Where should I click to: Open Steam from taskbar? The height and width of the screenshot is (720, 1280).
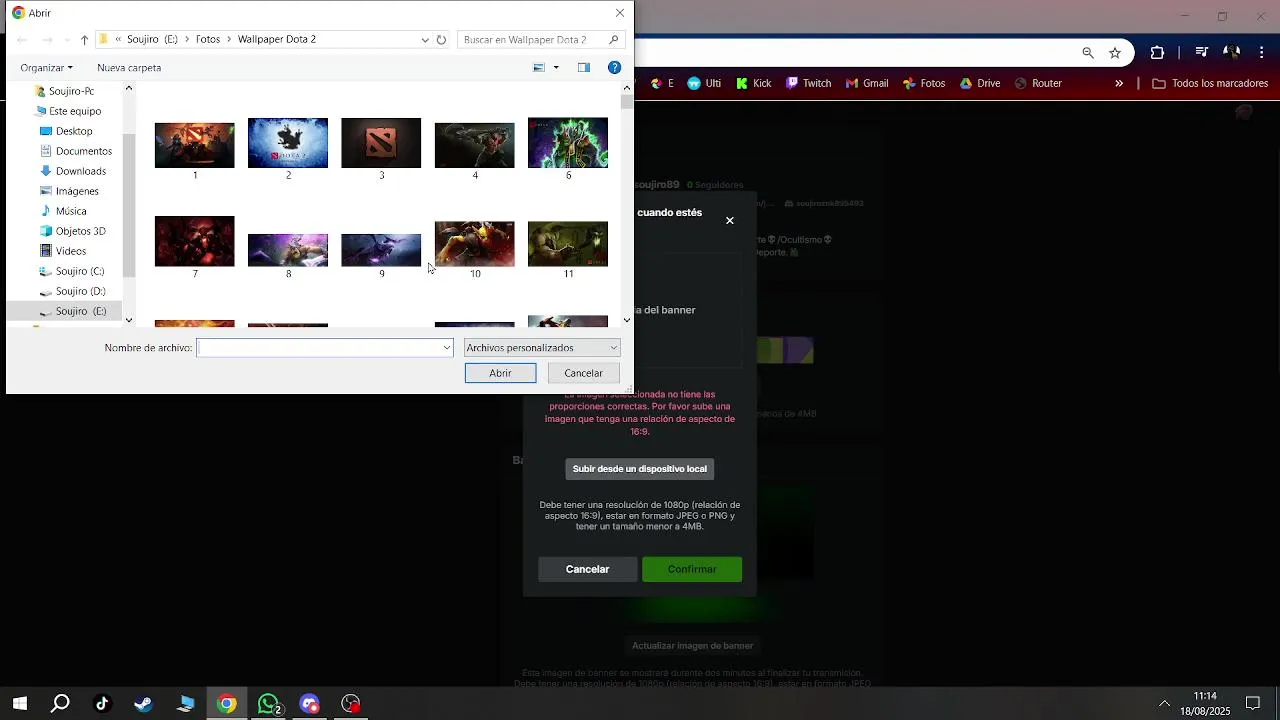click(143, 704)
